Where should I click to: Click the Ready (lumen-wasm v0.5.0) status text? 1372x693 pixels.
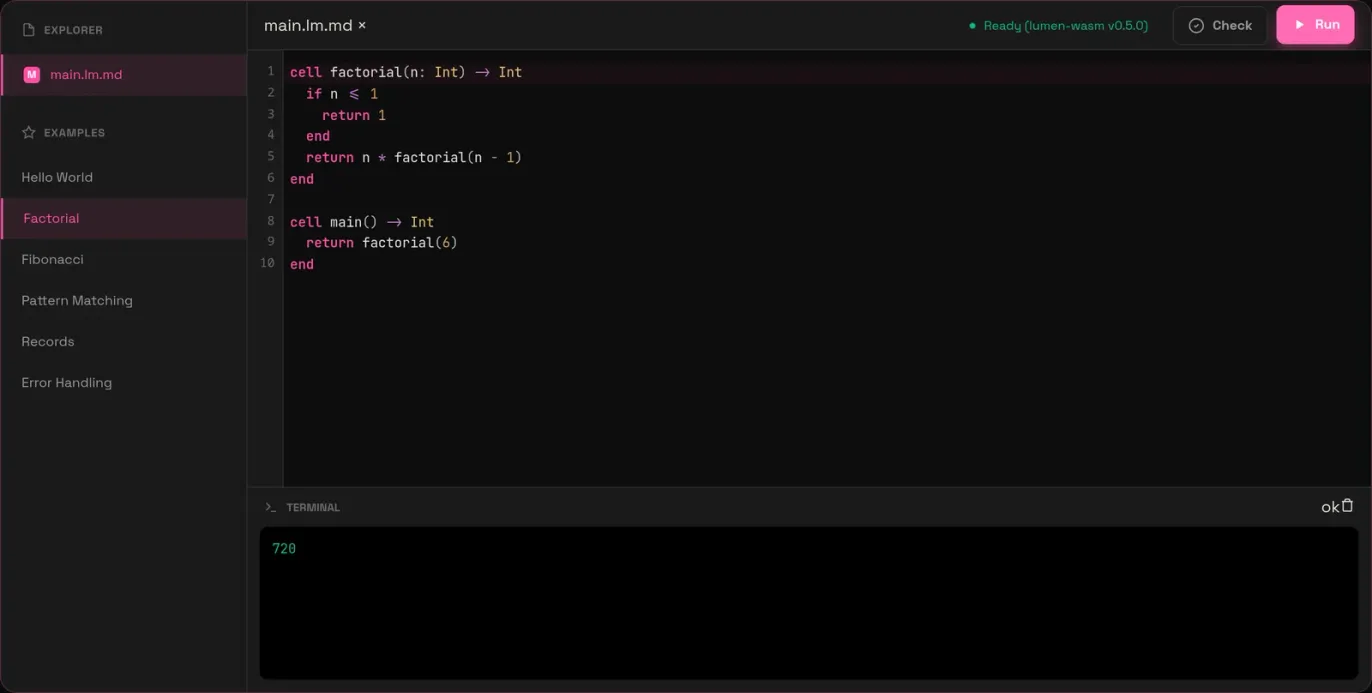click(1065, 26)
